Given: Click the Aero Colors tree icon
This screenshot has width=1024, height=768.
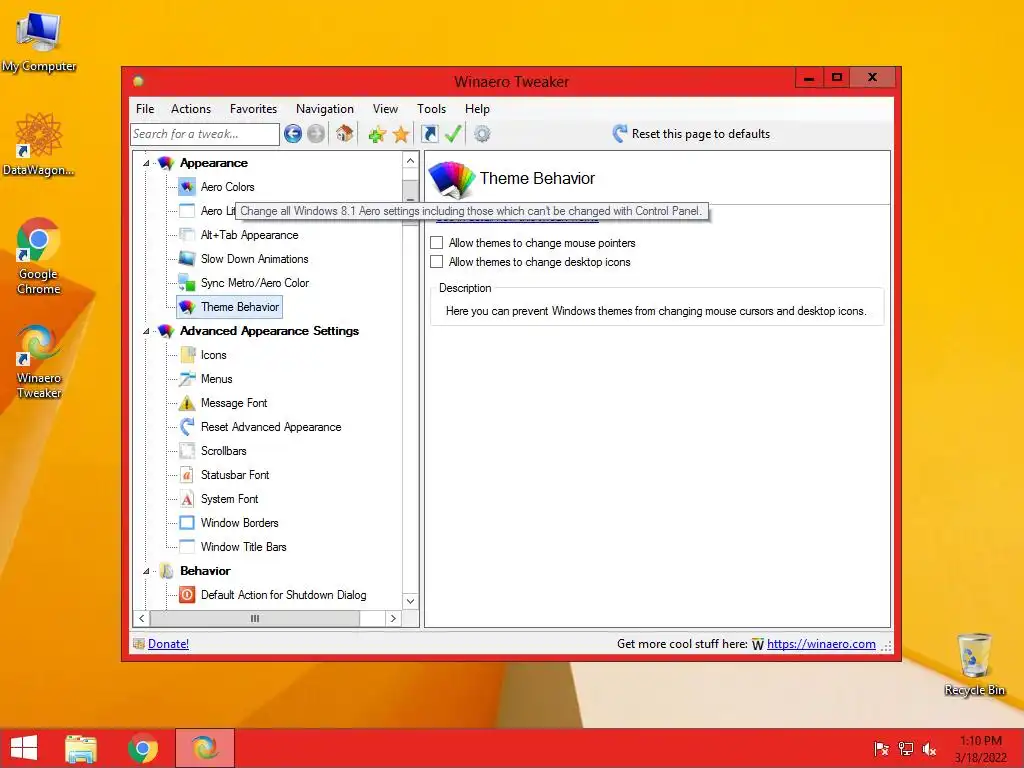Looking at the screenshot, I should pyautogui.click(x=187, y=187).
